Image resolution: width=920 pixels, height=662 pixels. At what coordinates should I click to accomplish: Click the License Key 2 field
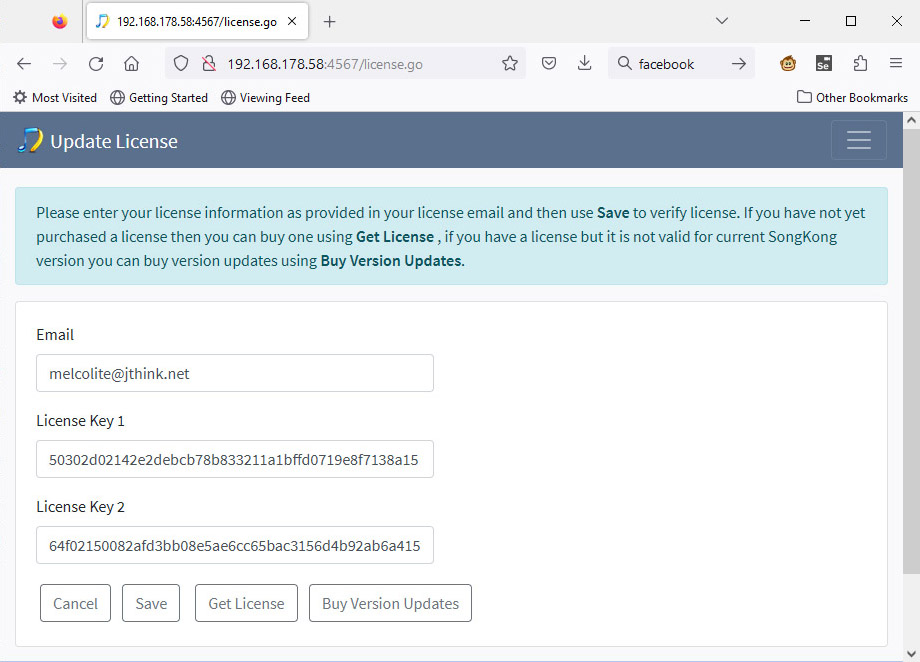pyautogui.click(x=235, y=545)
